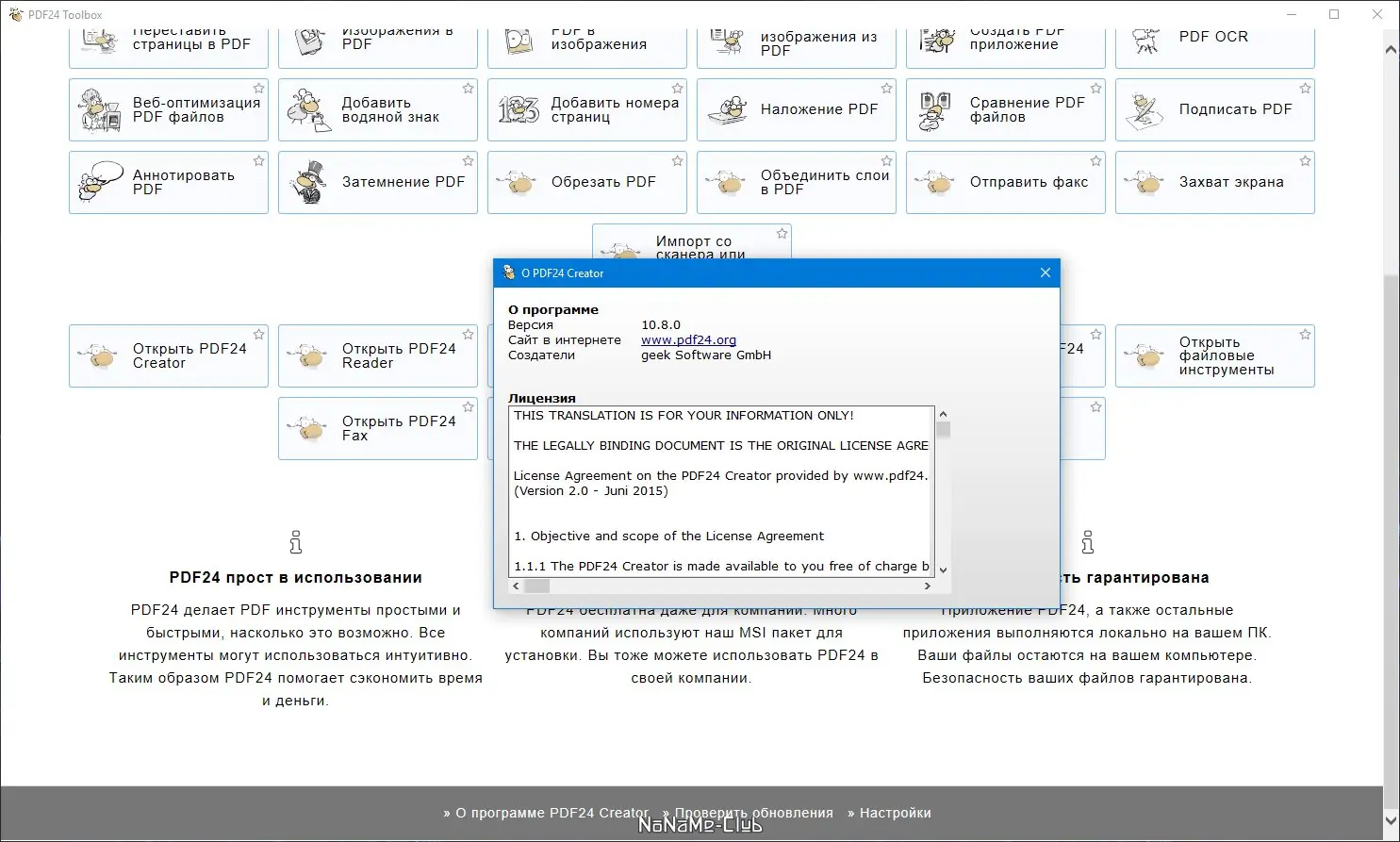Click the license box scroll-left arrow
Viewport: 1400px width, 842px height.
click(x=516, y=586)
